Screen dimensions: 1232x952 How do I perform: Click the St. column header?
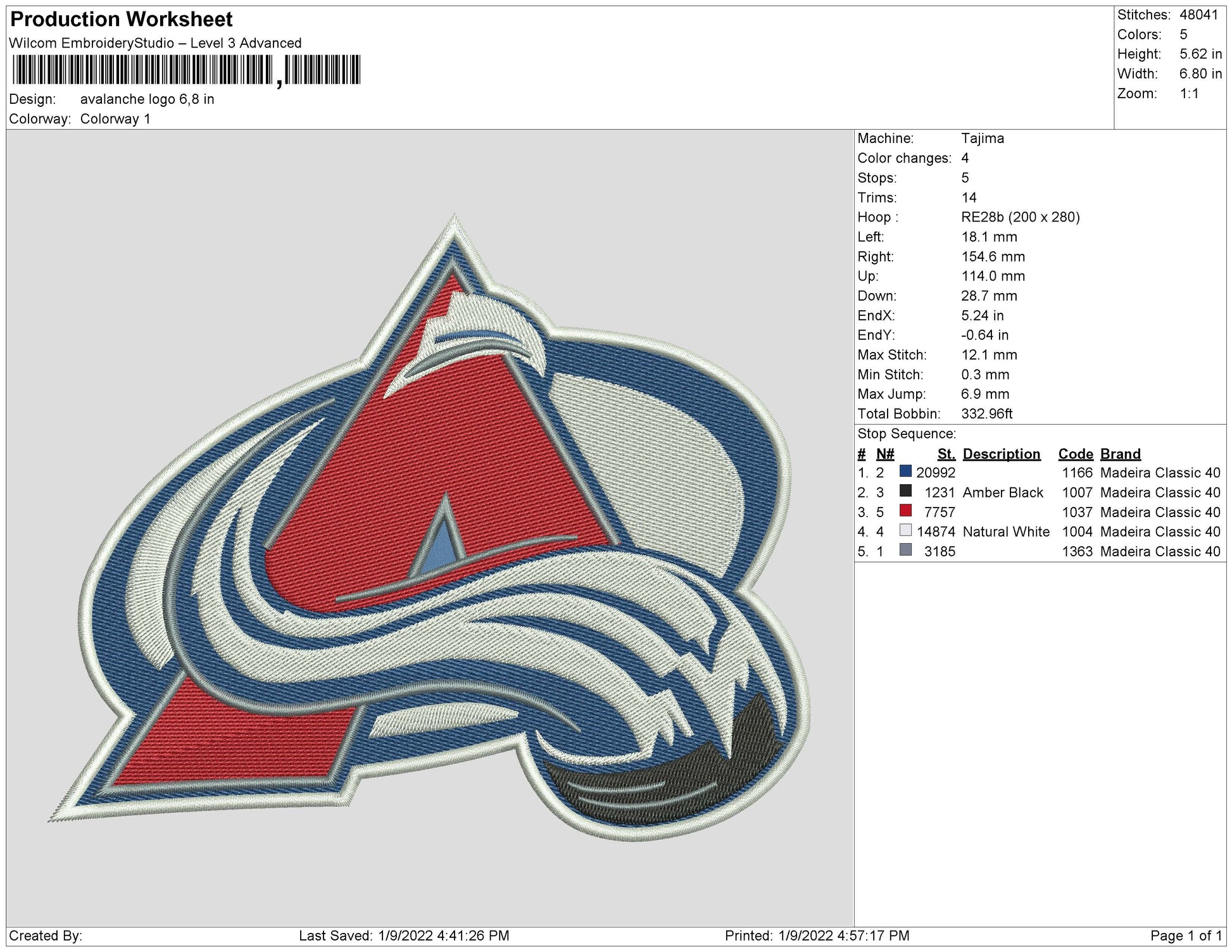coord(946,454)
